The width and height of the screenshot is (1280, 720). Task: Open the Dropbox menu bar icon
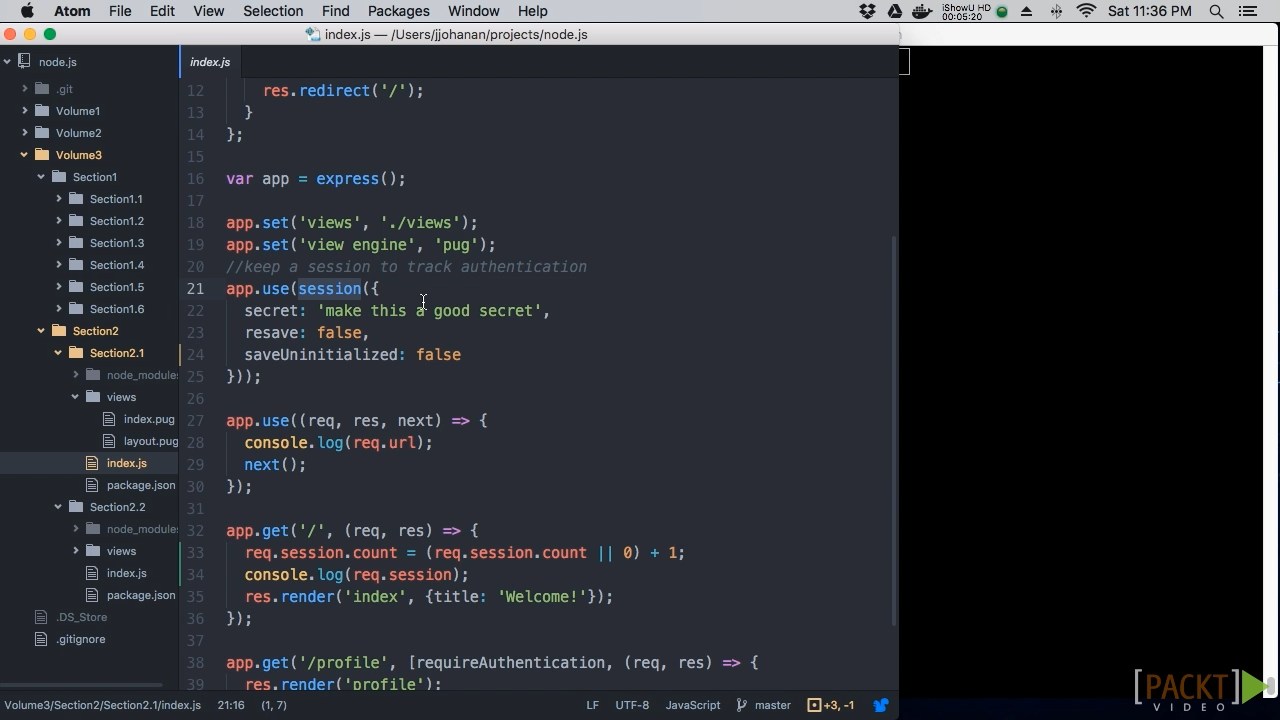pyautogui.click(x=868, y=11)
